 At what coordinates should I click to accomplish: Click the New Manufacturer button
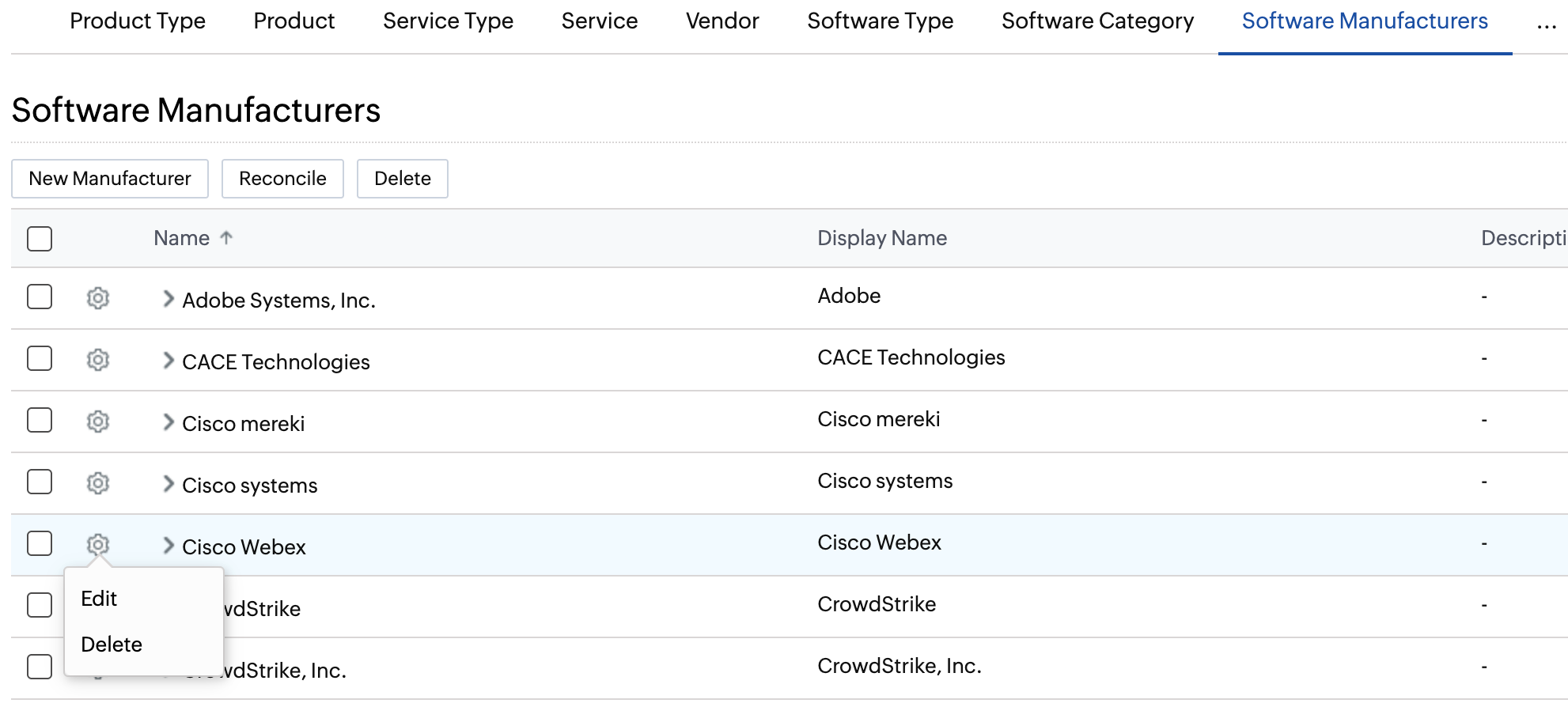(110, 179)
